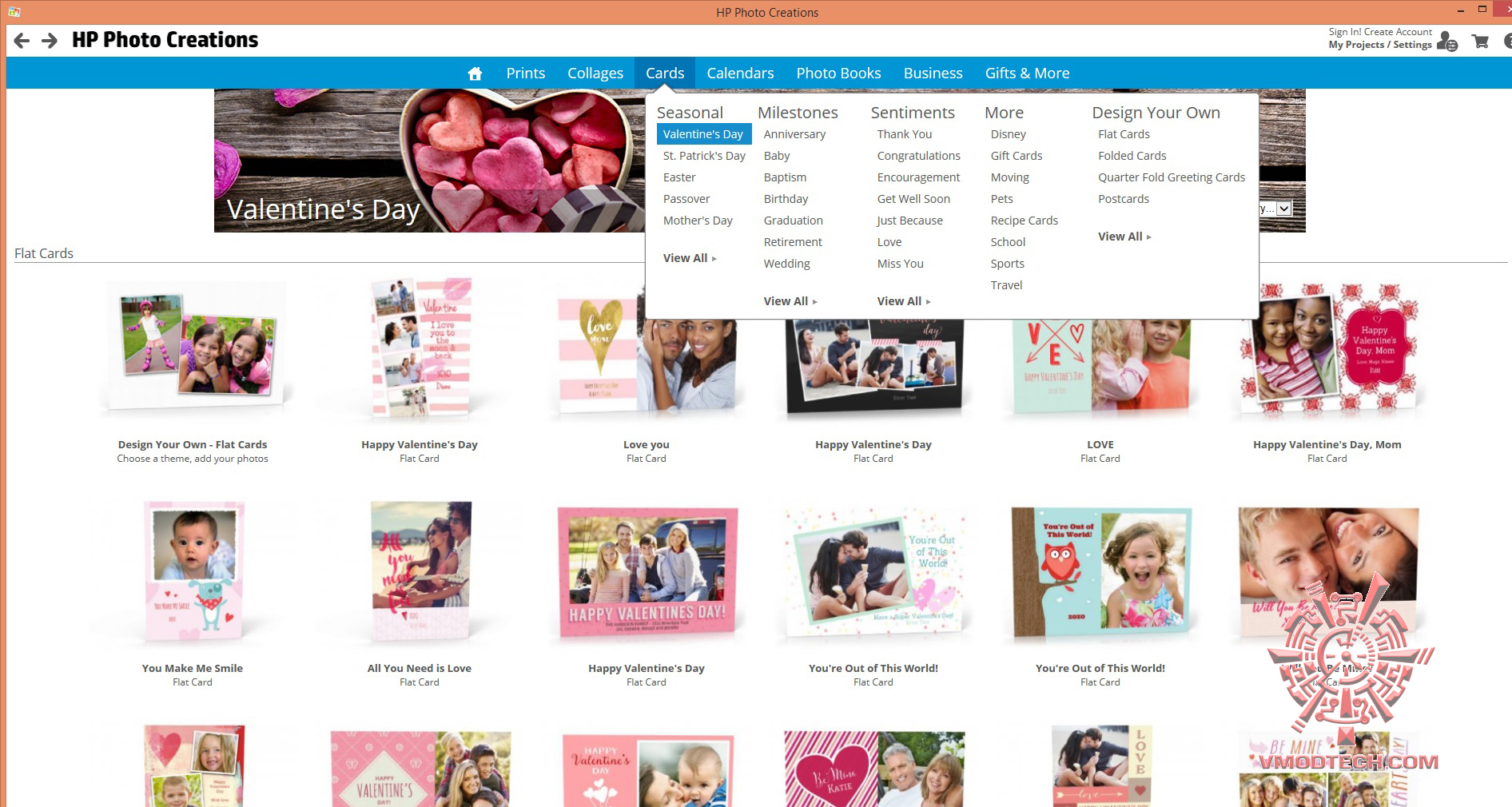Viewport: 1512px width, 807px height.
Task: Go back with the left arrow icon
Action: [x=22, y=41]
